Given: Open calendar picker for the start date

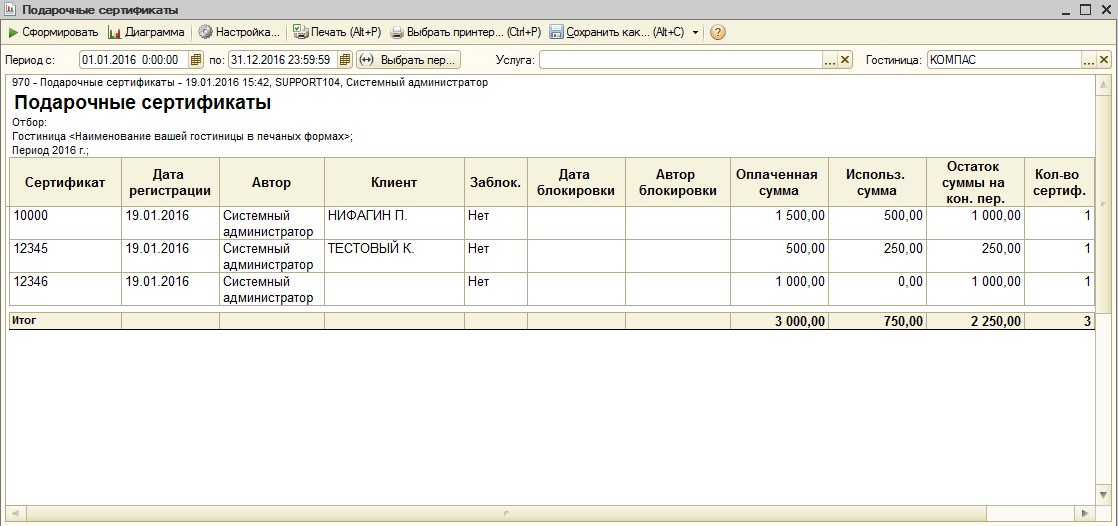Looking at the screenshot, I should tap(196, 60).
